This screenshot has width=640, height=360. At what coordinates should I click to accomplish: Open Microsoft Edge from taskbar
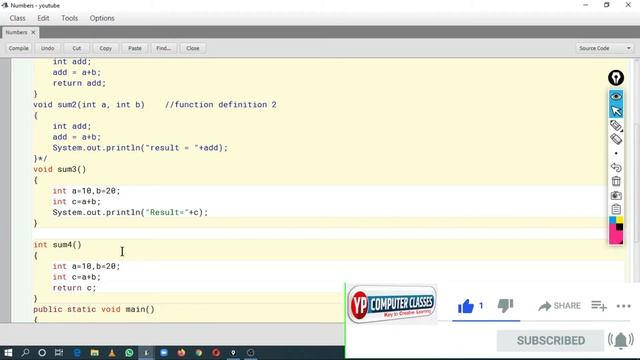pos(77,353)
